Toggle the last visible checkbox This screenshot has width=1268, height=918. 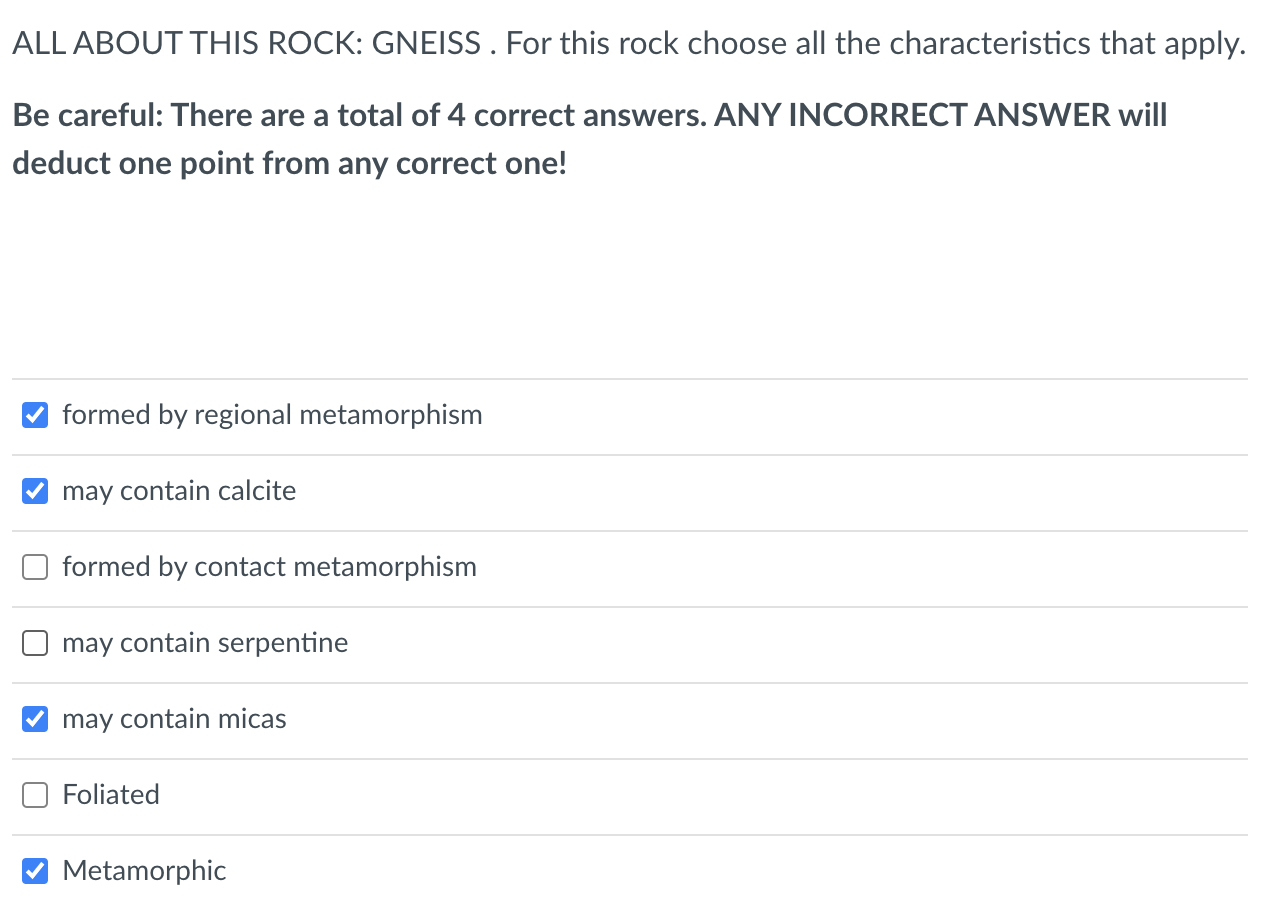[x=35, y=871]
